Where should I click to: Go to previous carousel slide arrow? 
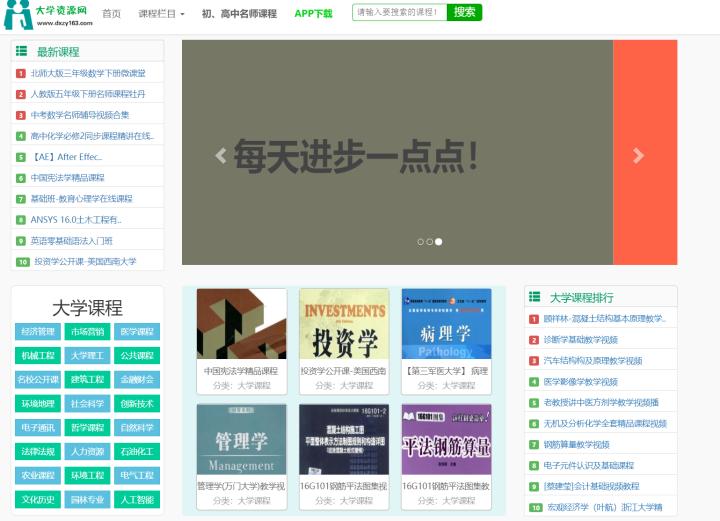point(220,156)
